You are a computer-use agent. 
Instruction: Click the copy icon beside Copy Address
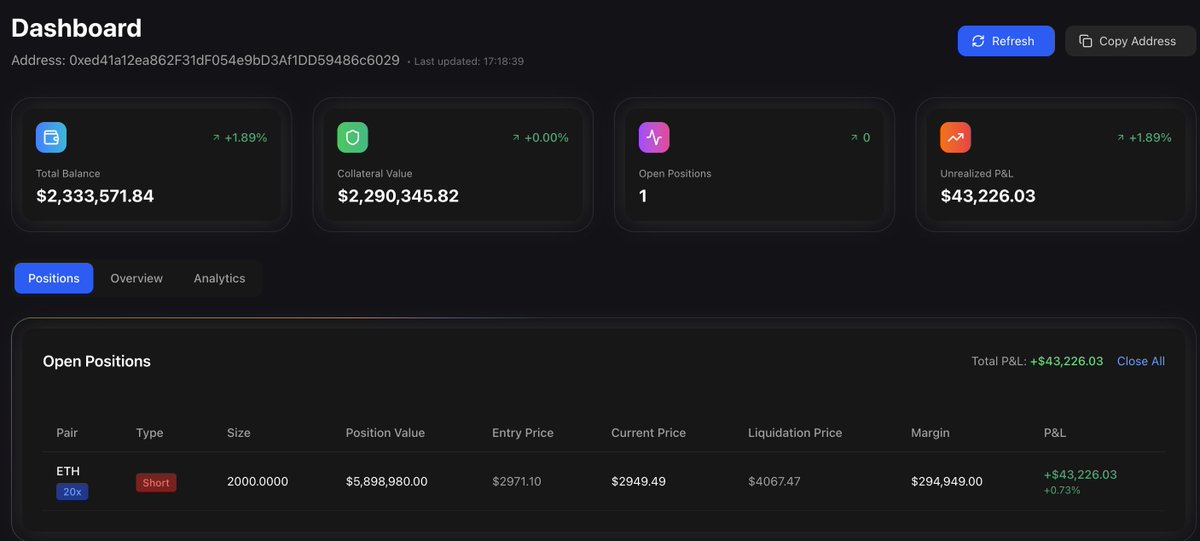pos(1085,41)
